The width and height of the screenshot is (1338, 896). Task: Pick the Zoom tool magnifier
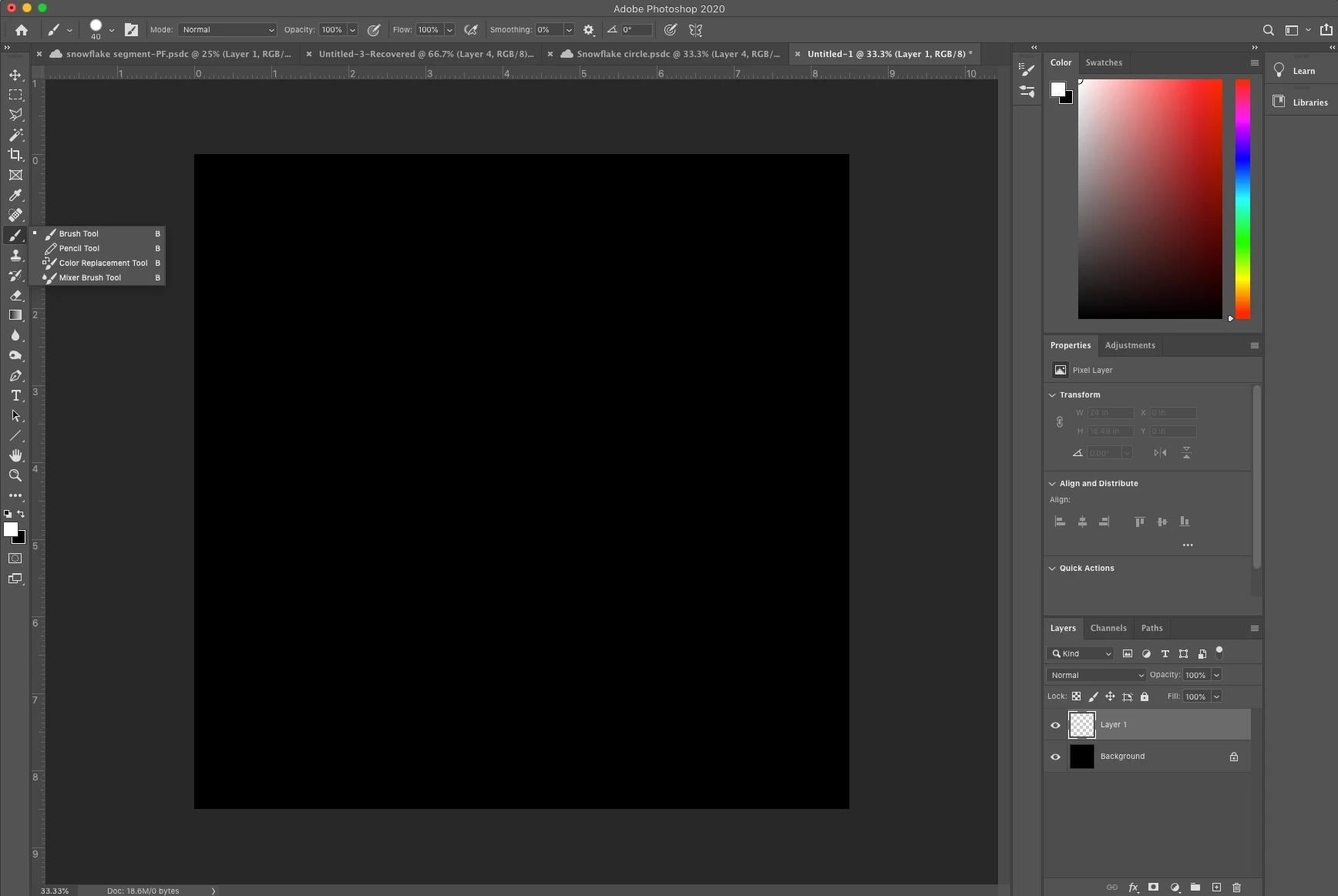[15, 475]
